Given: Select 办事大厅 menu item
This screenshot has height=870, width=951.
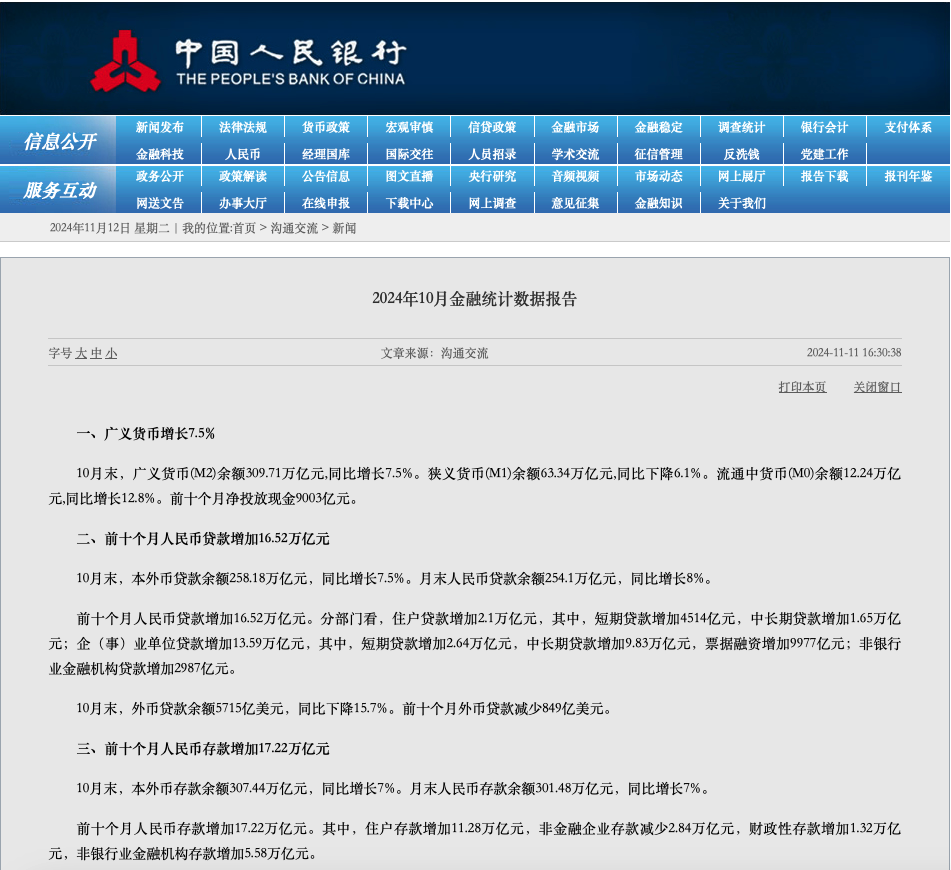Looking at the screenshot, I should 243,203.
